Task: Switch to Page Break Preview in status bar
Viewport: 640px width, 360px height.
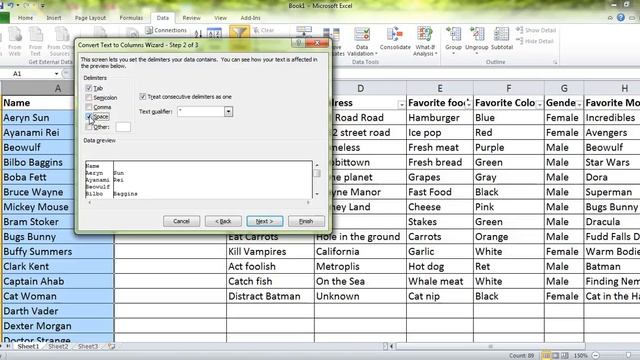Action: 565,356
